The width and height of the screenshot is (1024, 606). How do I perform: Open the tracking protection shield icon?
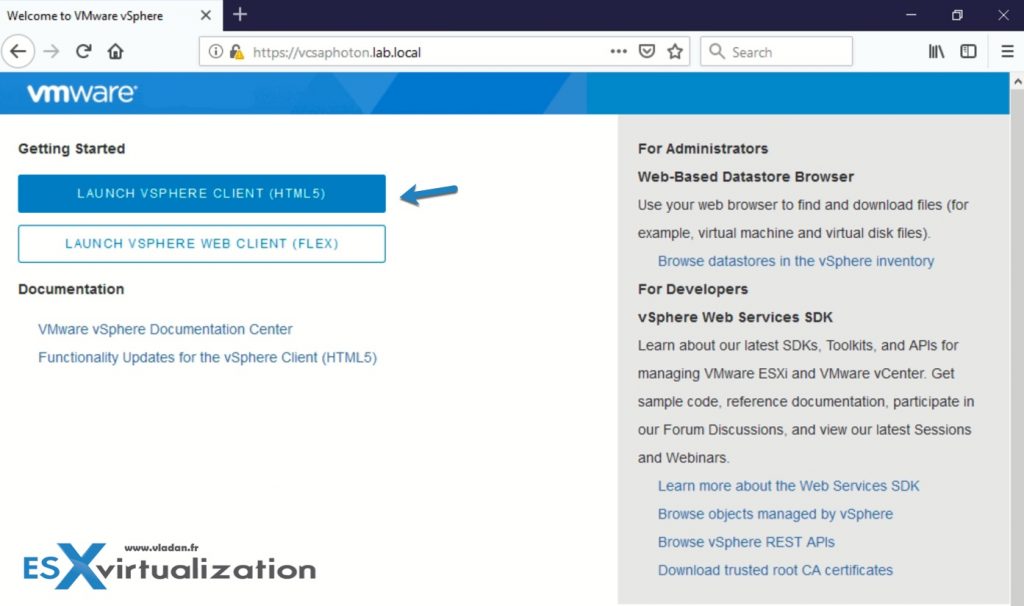click(x=647, y=51)
